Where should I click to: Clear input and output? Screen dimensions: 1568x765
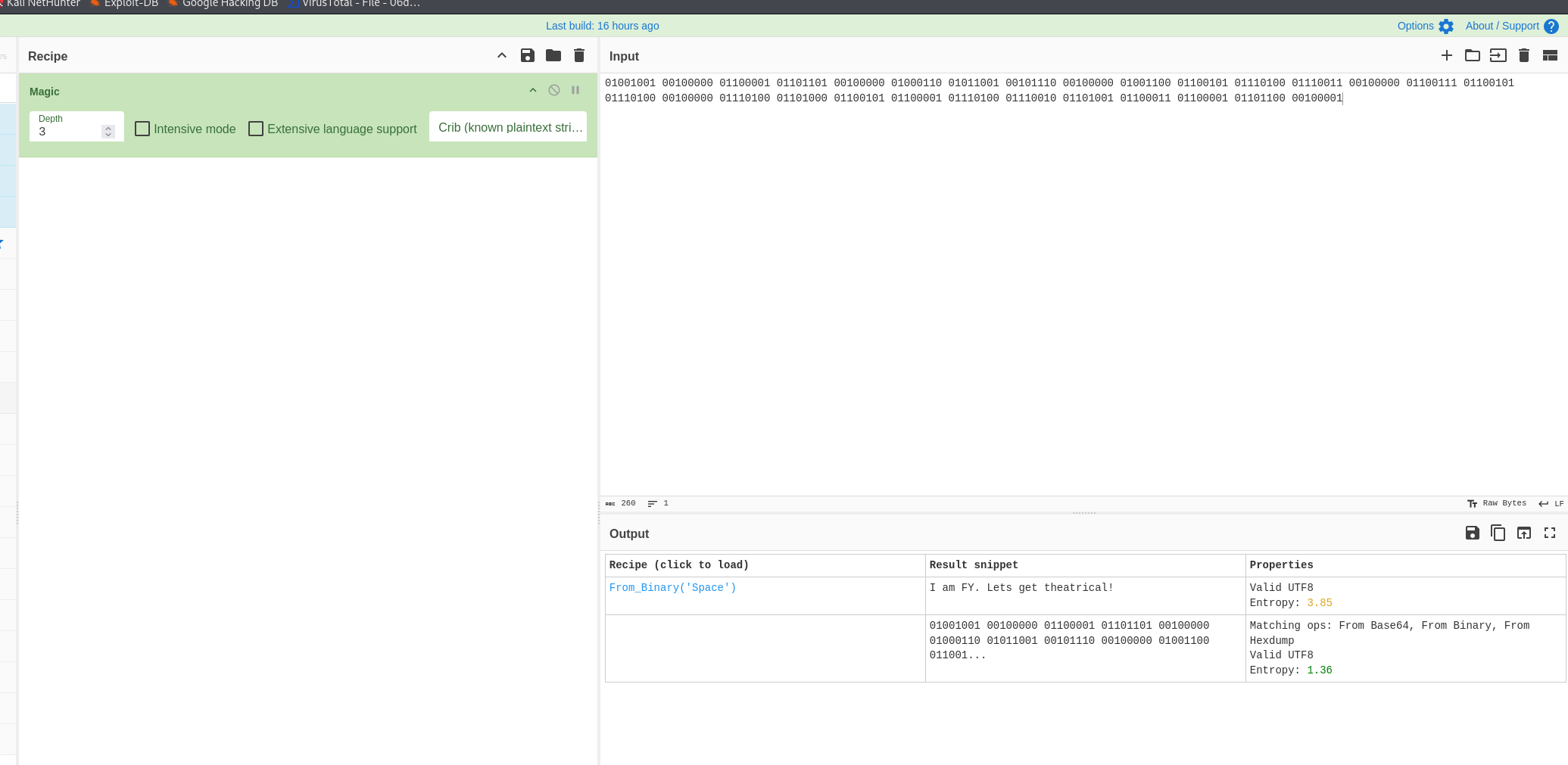pos(1524,55)
